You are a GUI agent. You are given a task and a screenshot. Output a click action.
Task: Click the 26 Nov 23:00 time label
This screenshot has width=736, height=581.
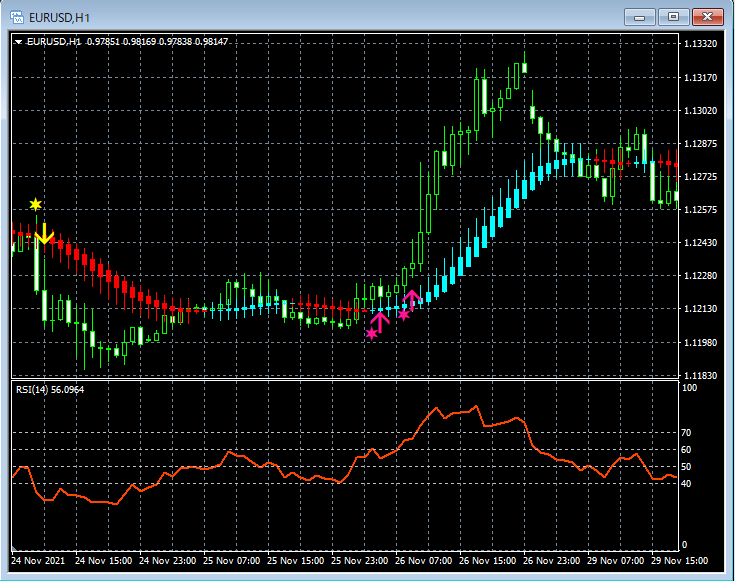(552, 560)
